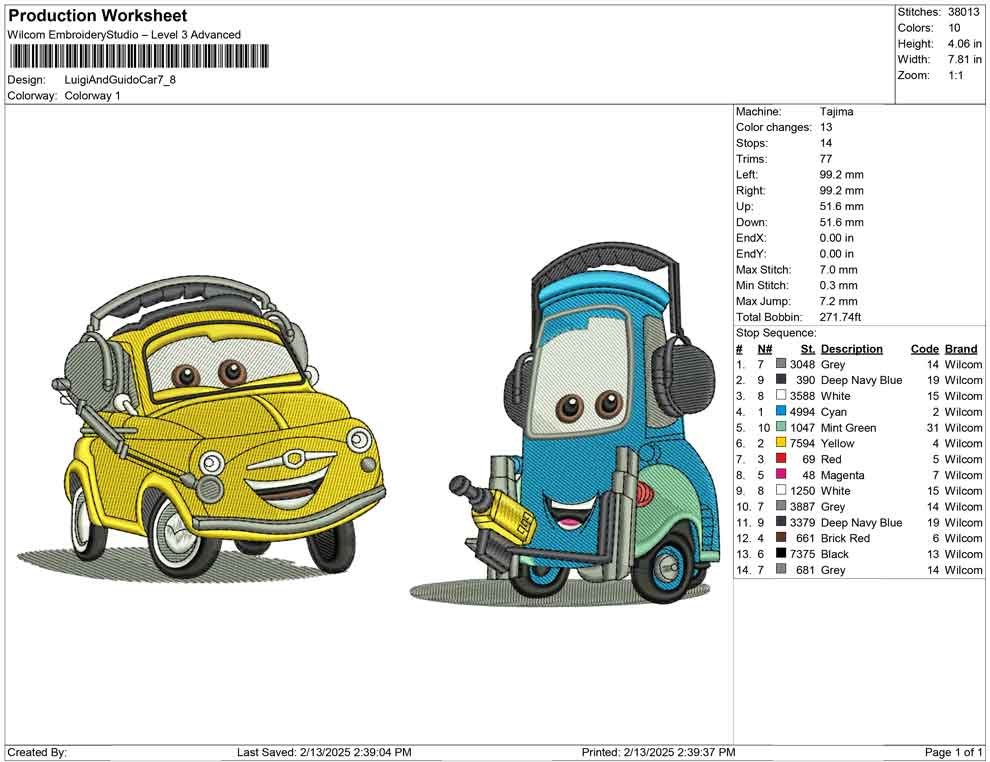This screenshot has height=762, width=990.
Task: Click the barcode under the worksheet title
Action: coord(138,56)
